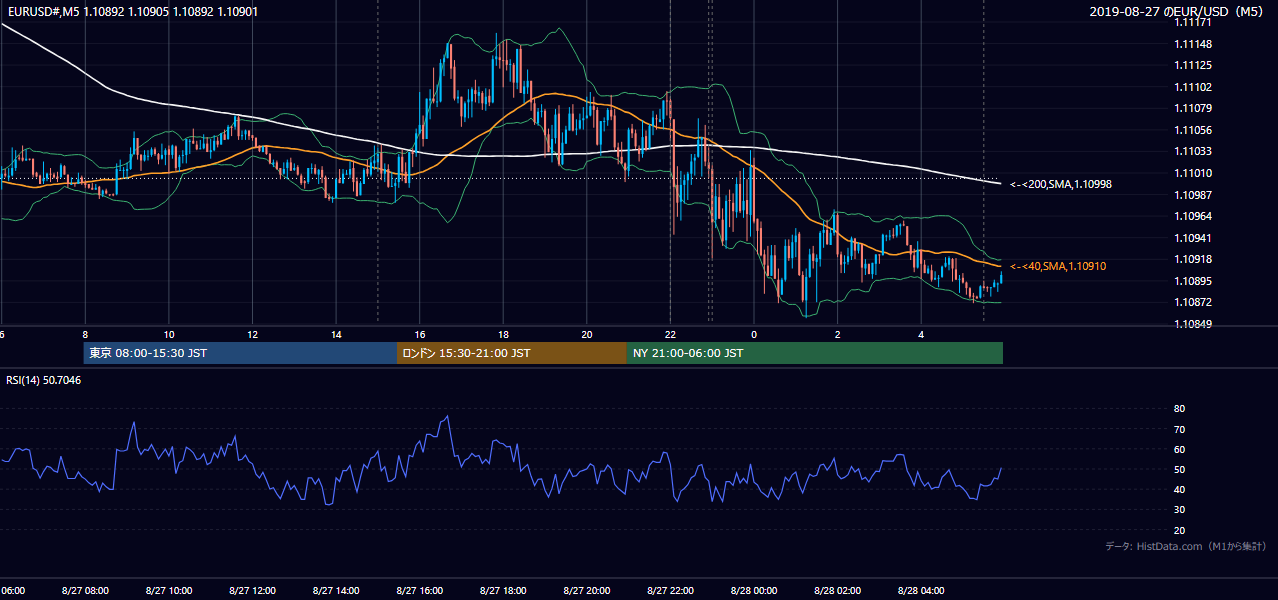Click price axis label 1.11102

point(1193,87)
